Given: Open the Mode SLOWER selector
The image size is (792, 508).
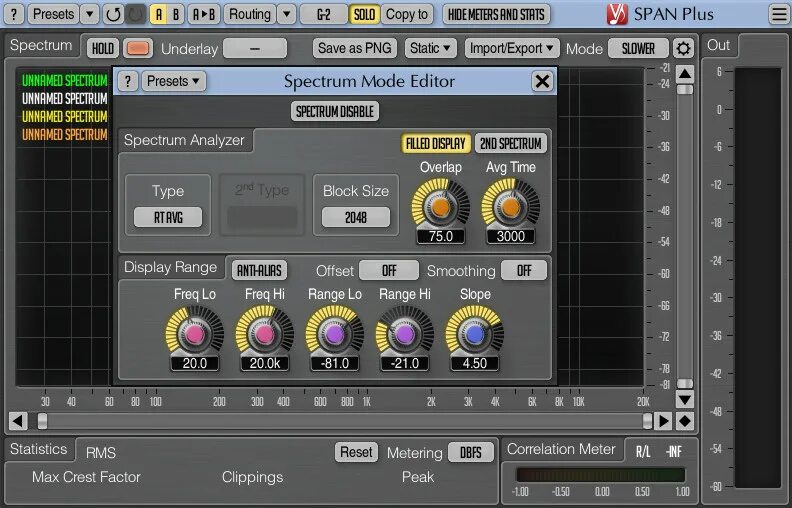Looking at the screenshot, I should 638,48.
